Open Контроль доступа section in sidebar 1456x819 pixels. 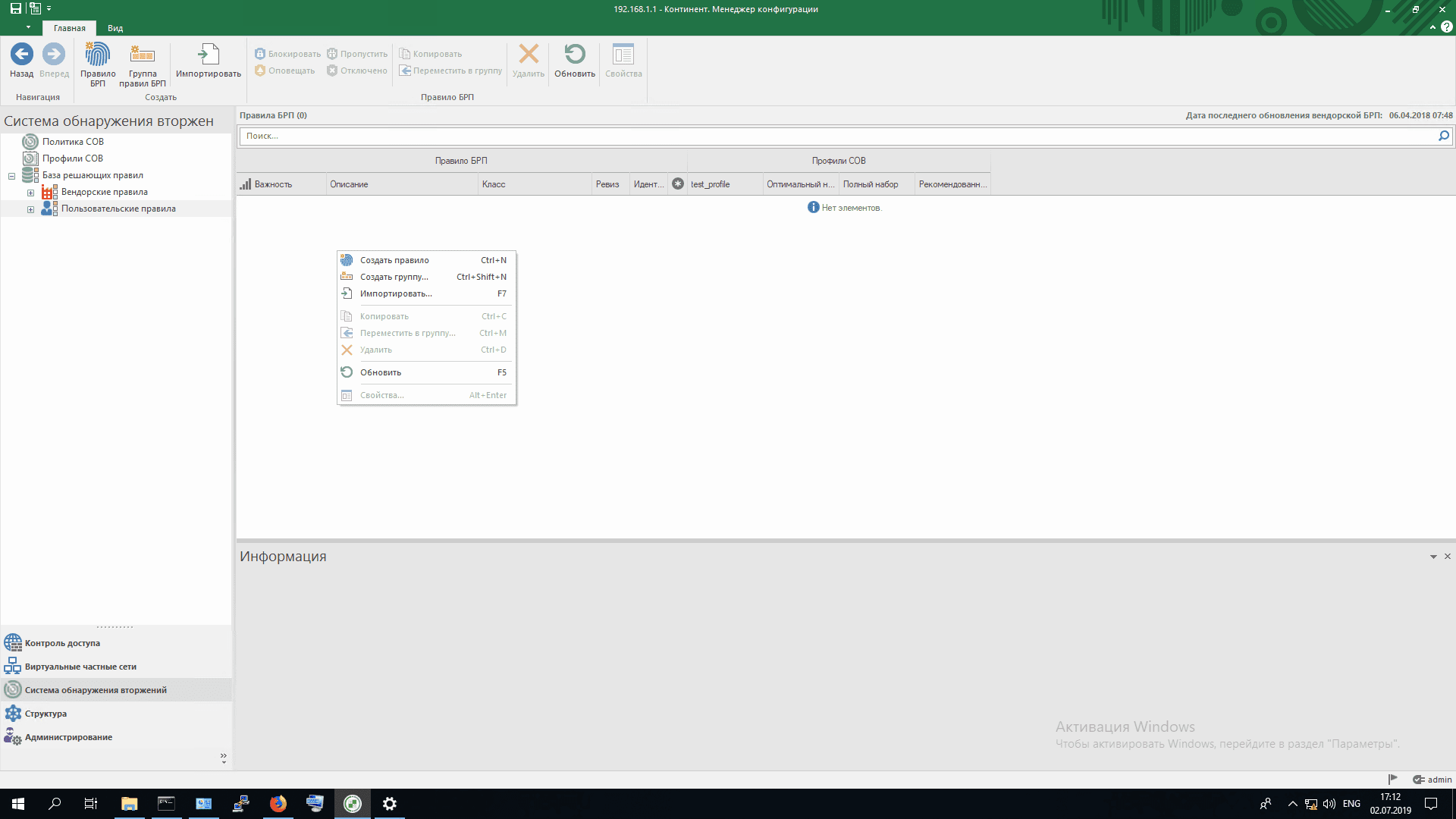click(x=62, y=643)
